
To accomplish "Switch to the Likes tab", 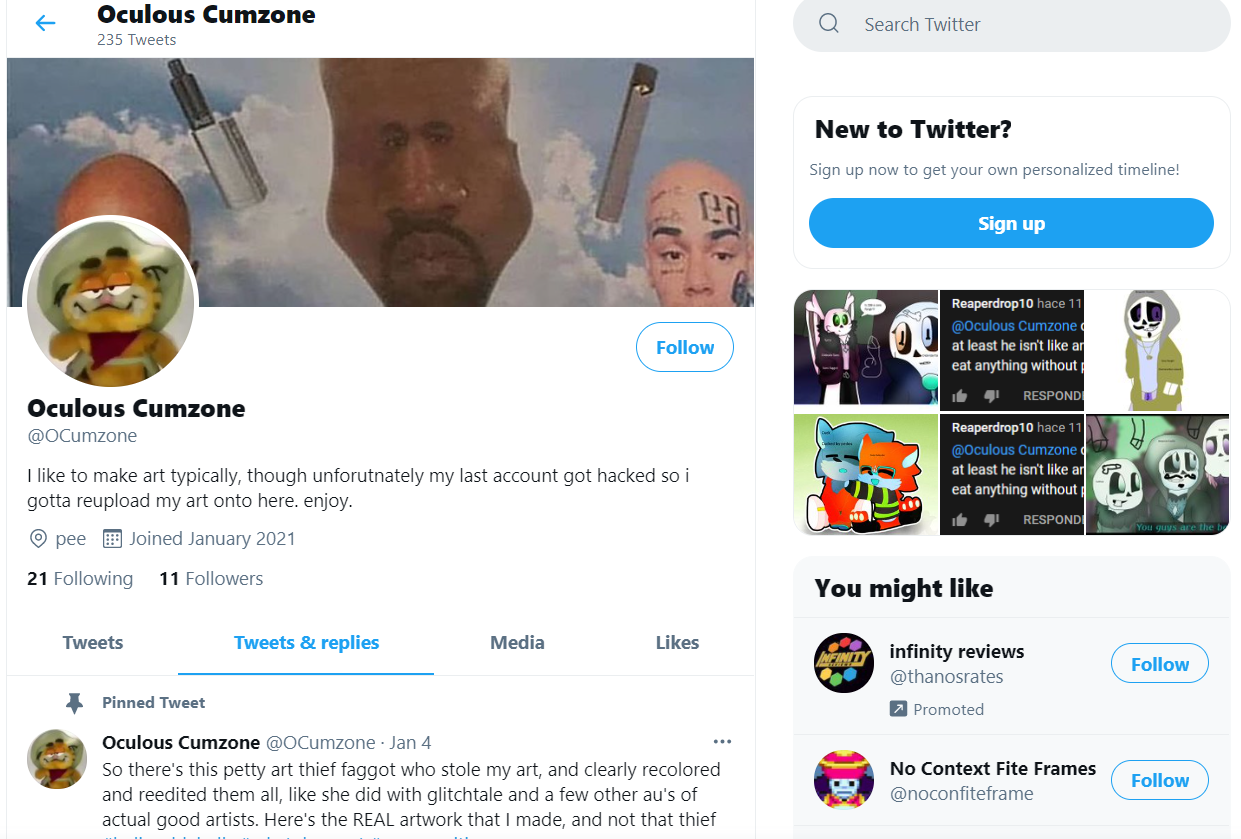I will 677,643.
